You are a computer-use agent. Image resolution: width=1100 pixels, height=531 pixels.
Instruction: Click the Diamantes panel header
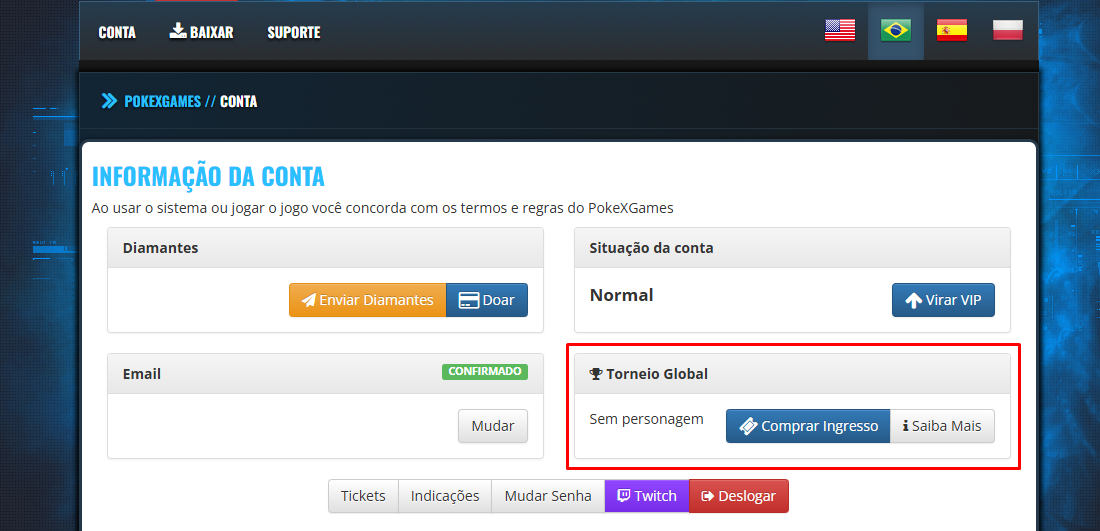pyautogui.click(x=326, y=248)
